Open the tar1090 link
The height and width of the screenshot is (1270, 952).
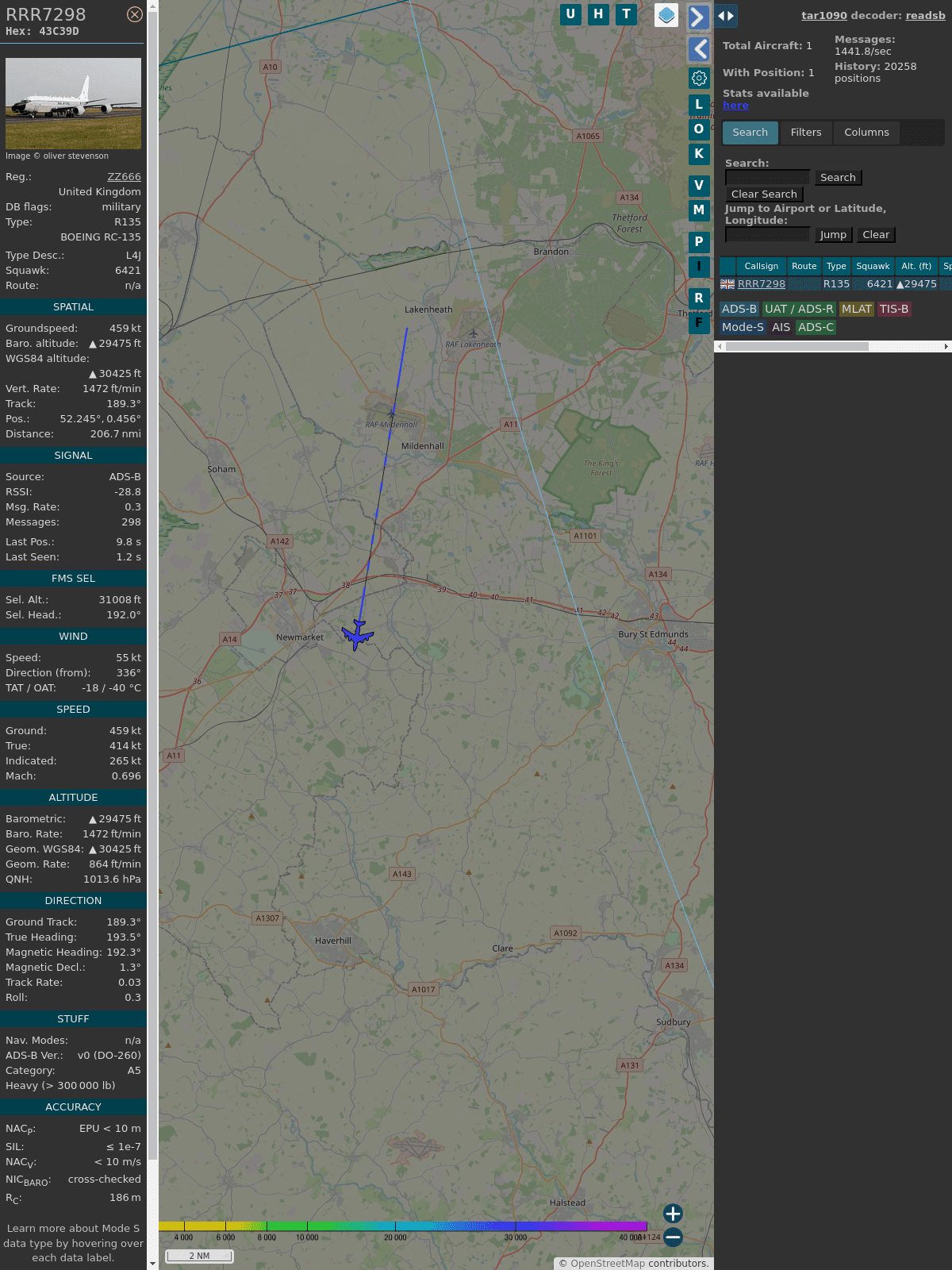(824, 15)
